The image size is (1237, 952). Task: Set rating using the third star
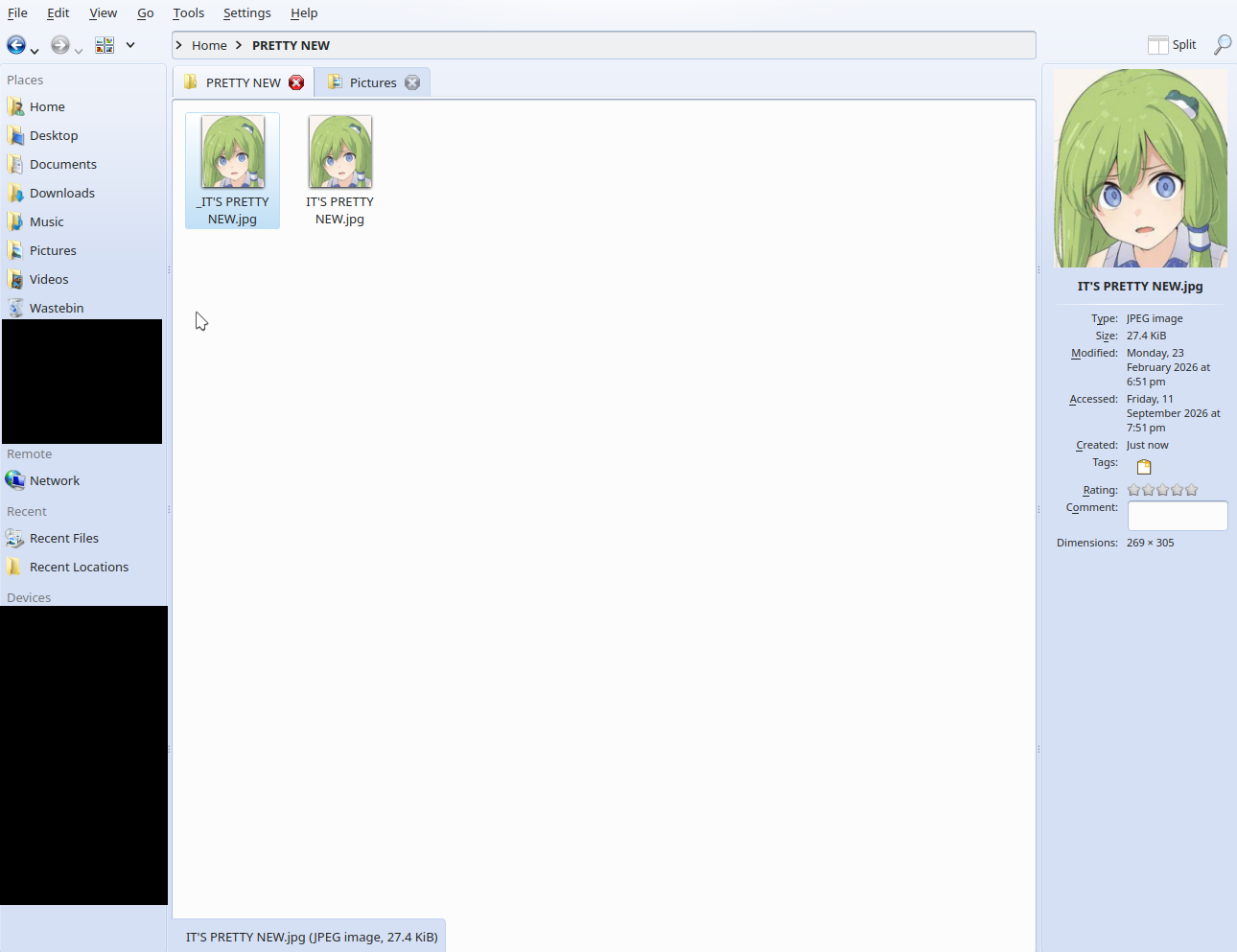tap(1163, 490)
